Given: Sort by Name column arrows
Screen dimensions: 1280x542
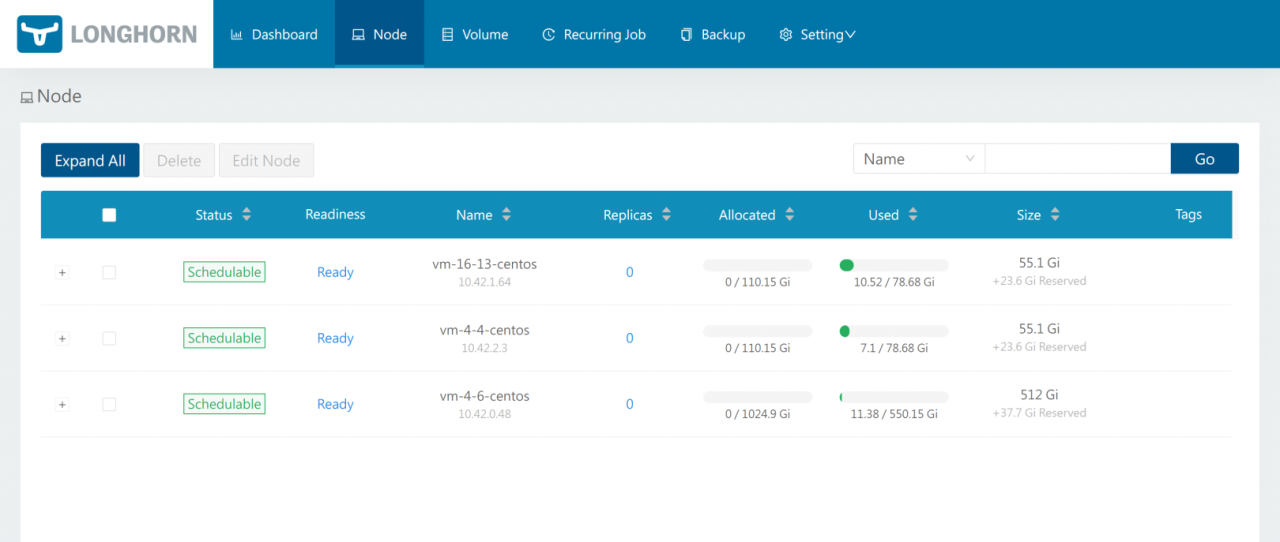Looking at the screenshot, I should point(506,215).
